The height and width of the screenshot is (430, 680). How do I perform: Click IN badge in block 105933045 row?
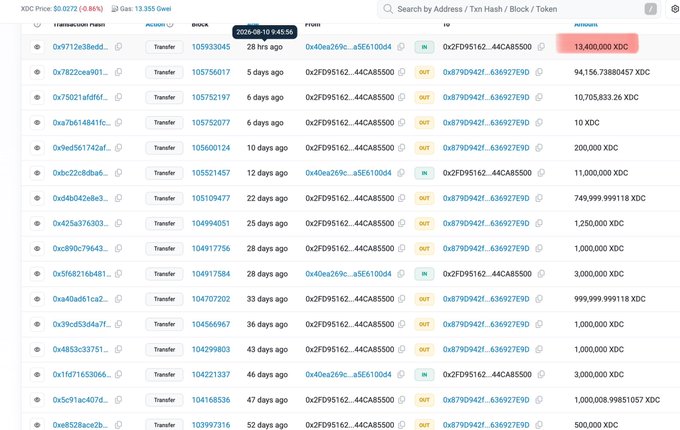click(x=424, y=47)
